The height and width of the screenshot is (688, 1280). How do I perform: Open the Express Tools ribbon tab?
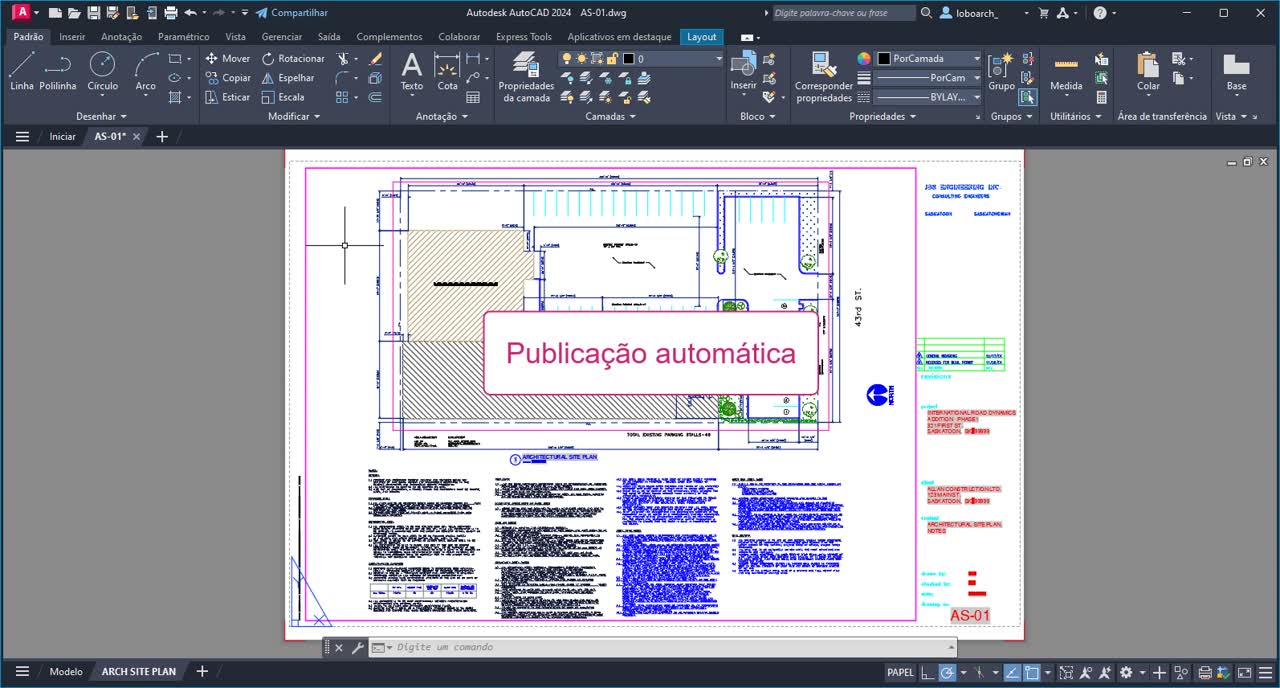(x=523, y=36)
